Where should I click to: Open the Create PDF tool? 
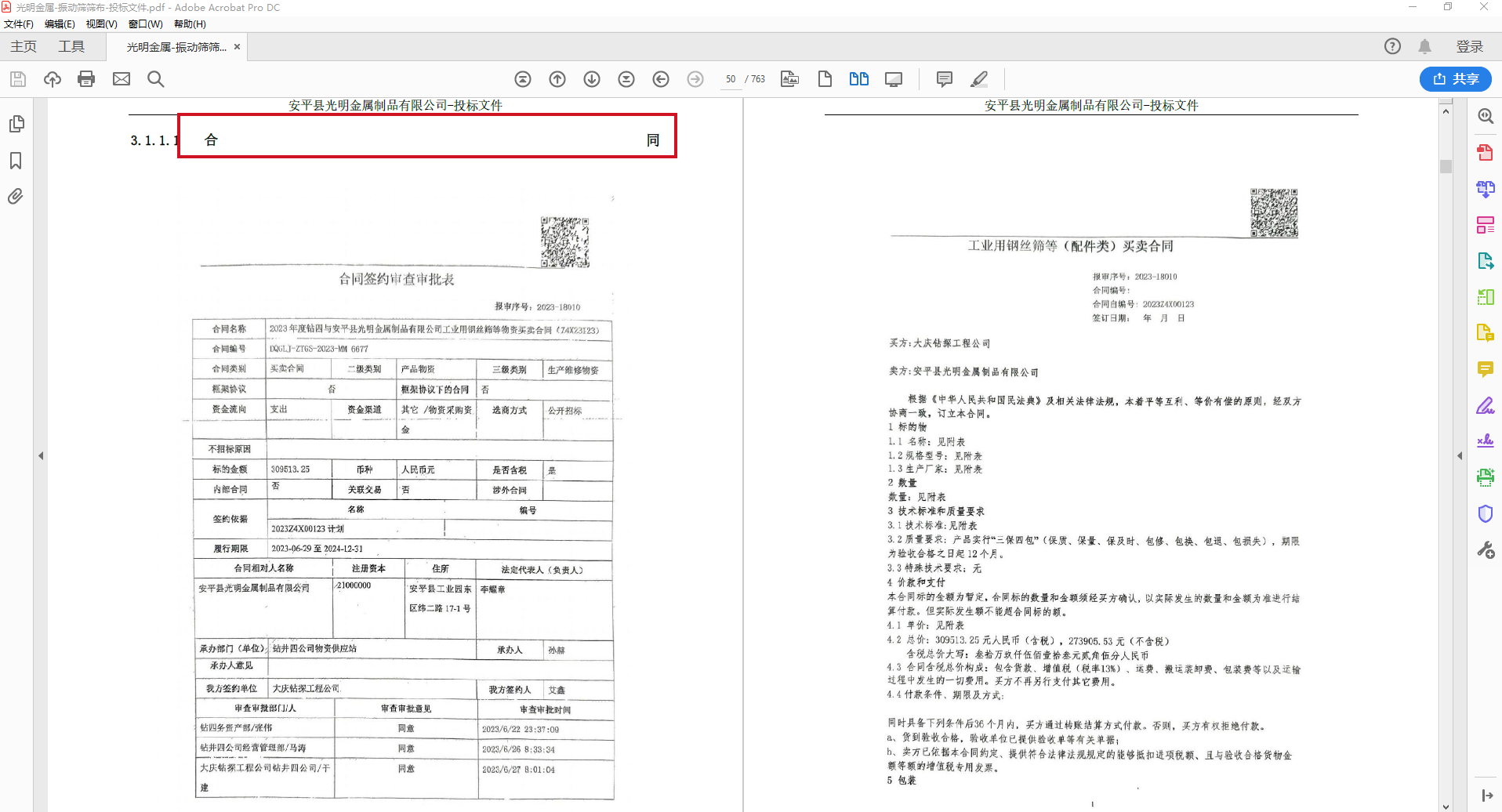click(x=1486, y=152)
